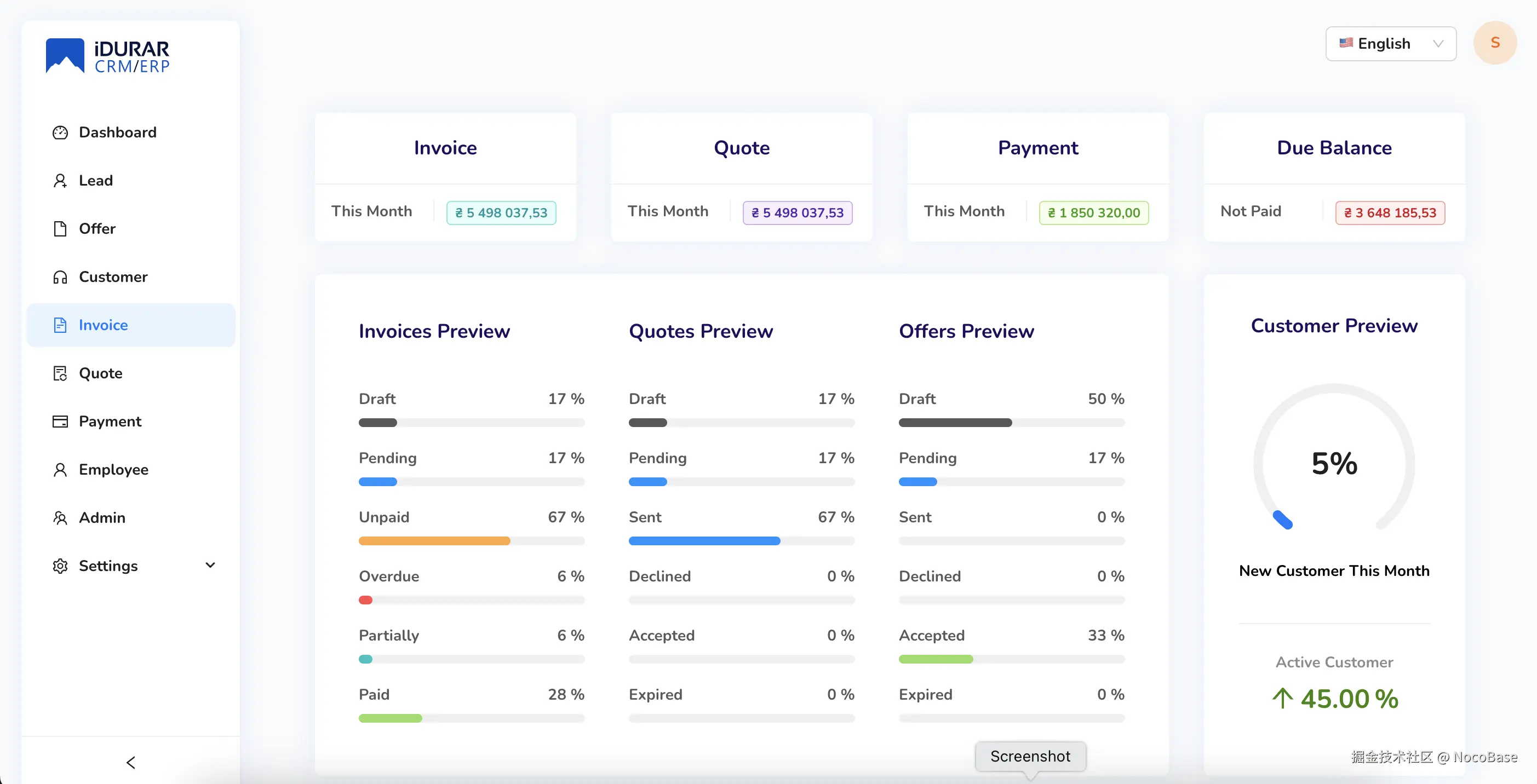
Task: Click the Unpaid invoices orange progress bar
Action: [434, 541]
